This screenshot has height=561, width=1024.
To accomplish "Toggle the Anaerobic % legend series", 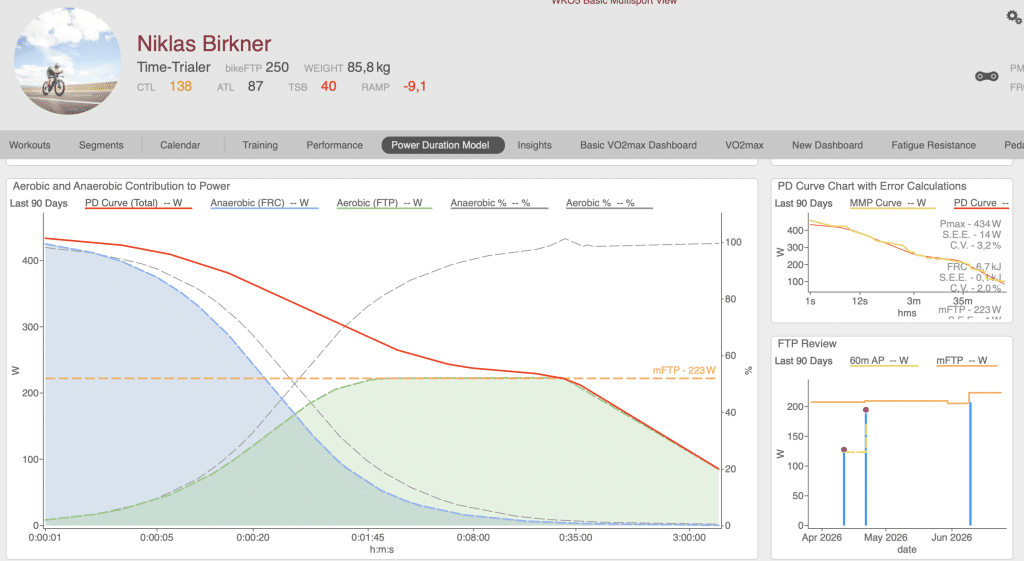I will [x=499, y=203].
